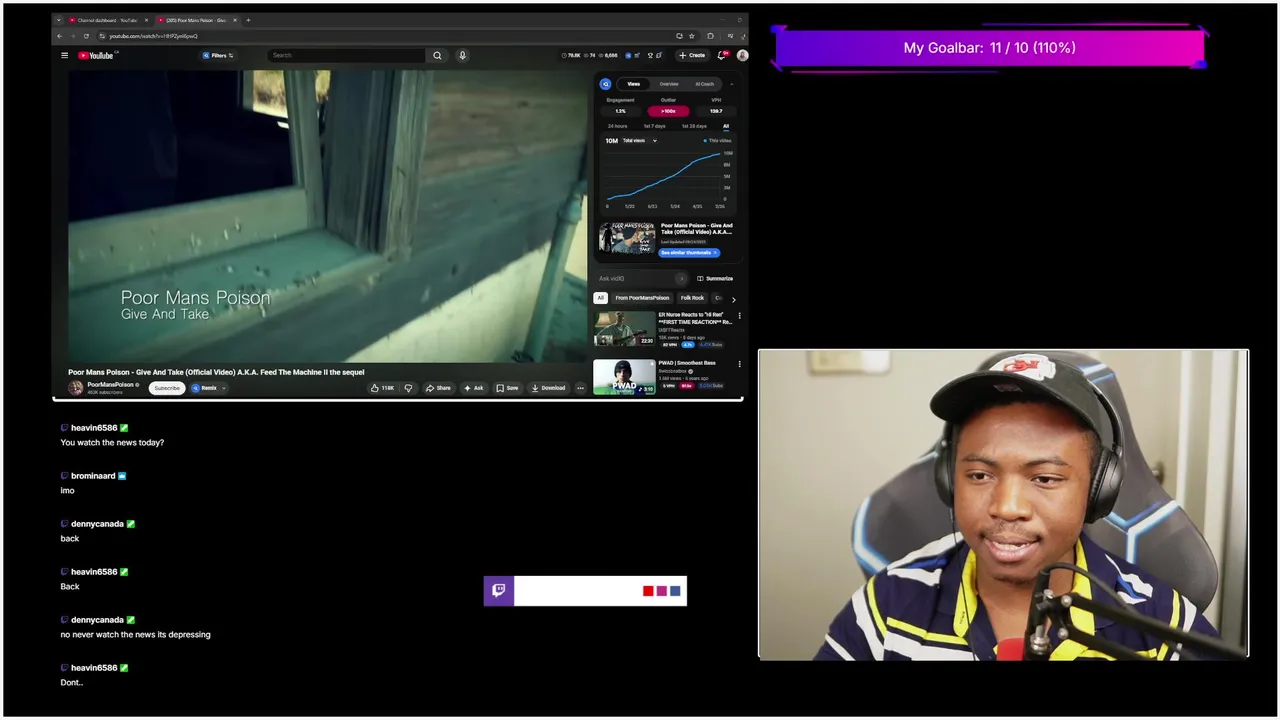
Task: Select the All recommendation chip
Action: 600,298
